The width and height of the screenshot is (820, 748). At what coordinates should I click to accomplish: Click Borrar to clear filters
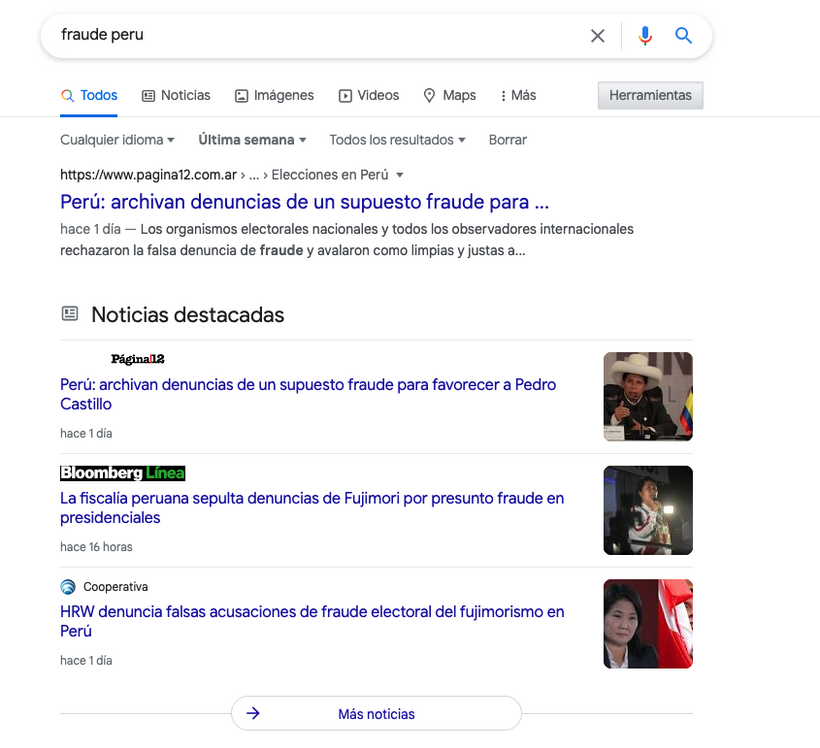pos(507,140)
